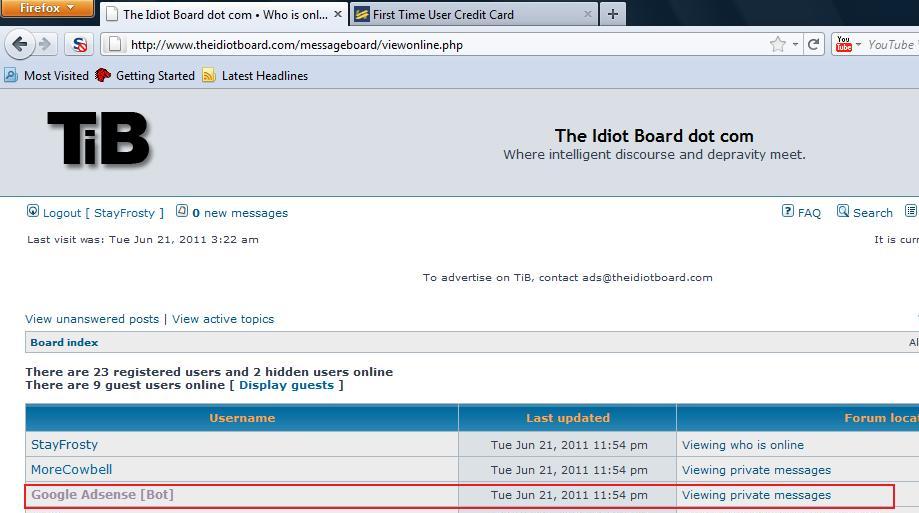This screenshot has width=919, height=513.
Task: Open the 0 new messages link
Action: point(240,213)
